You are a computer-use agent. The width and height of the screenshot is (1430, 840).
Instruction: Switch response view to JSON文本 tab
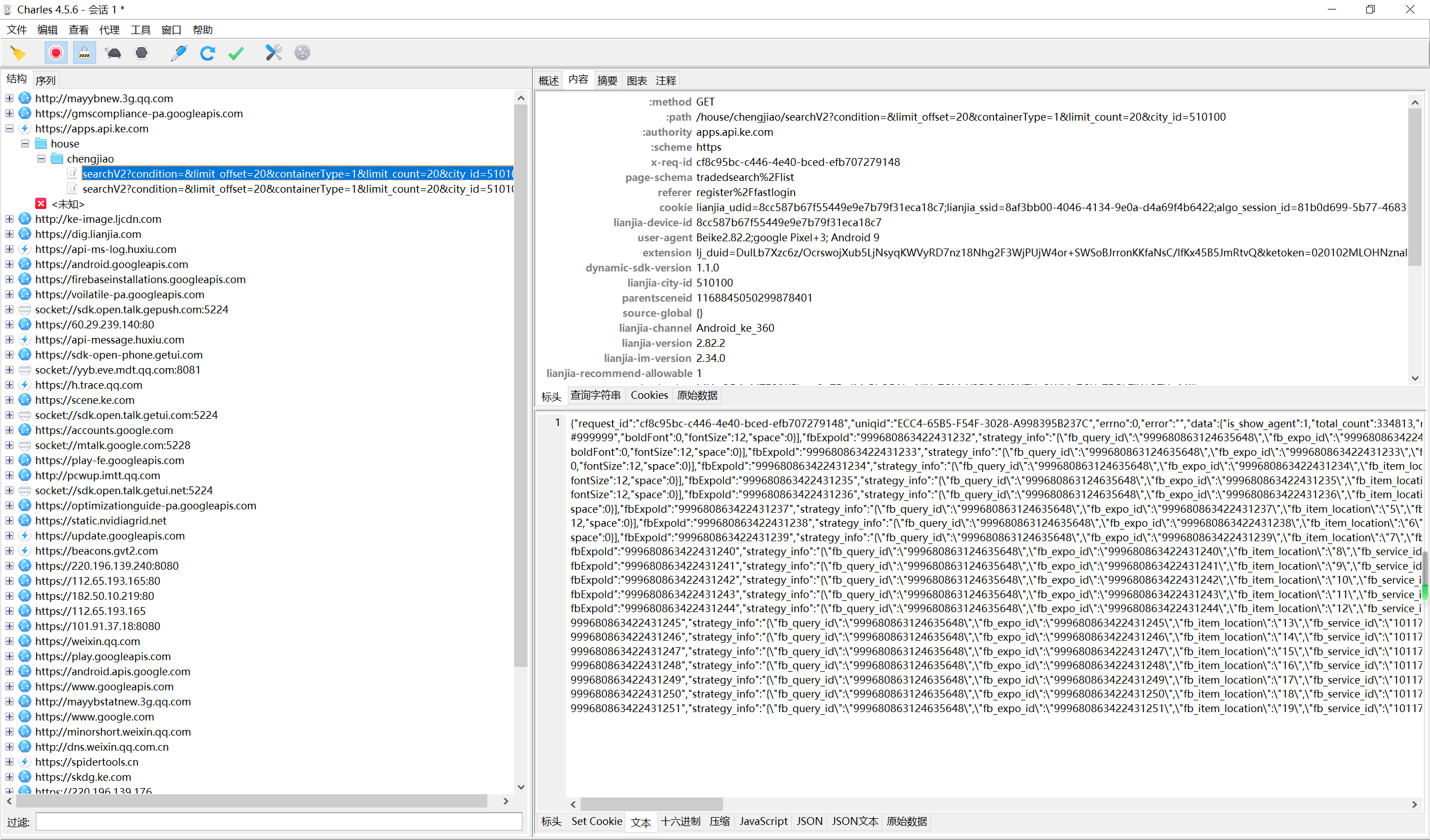click(x=854, y=821)
